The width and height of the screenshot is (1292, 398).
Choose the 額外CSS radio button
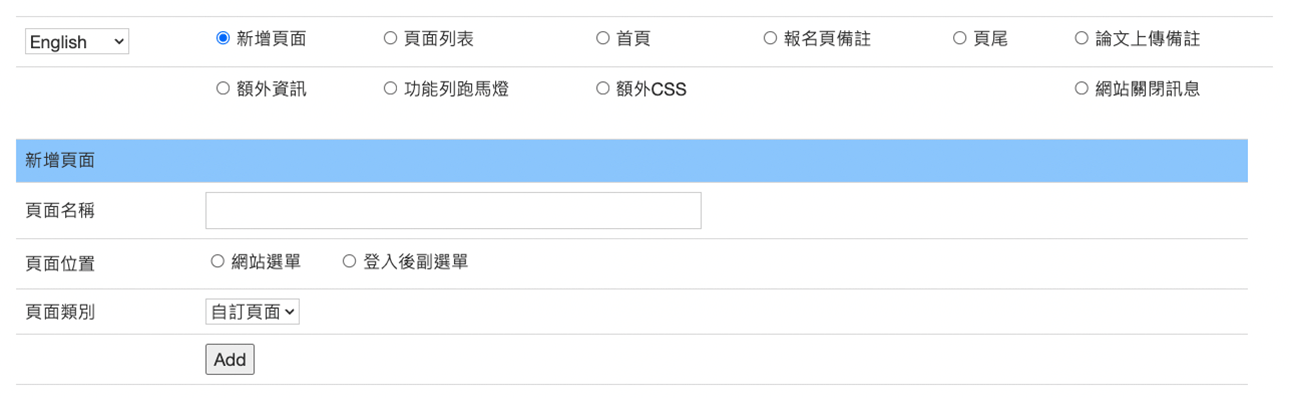[603, 89]
